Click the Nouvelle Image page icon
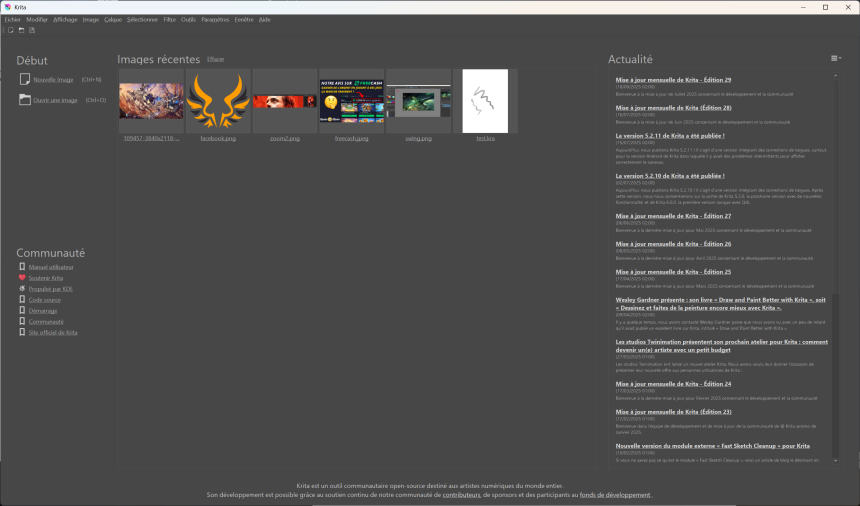The width and height of the screenshot is (860, 506). 24,79
